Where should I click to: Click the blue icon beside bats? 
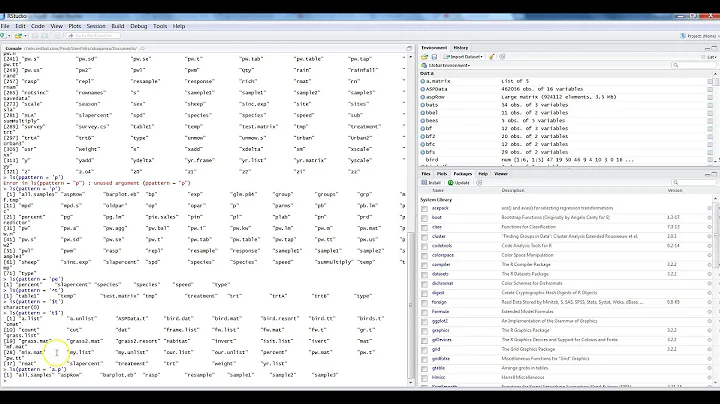click(422, 105)
